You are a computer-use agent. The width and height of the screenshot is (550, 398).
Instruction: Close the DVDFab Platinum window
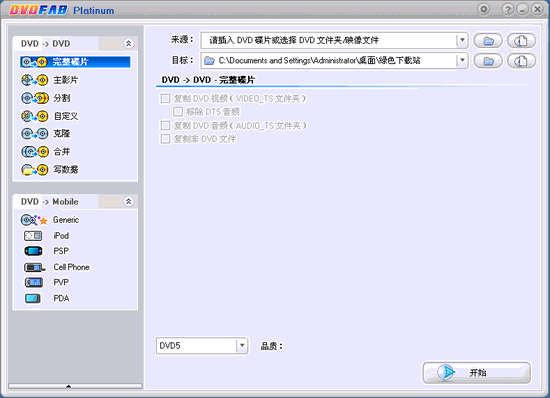pyautogui.click(x=537, y=9)
